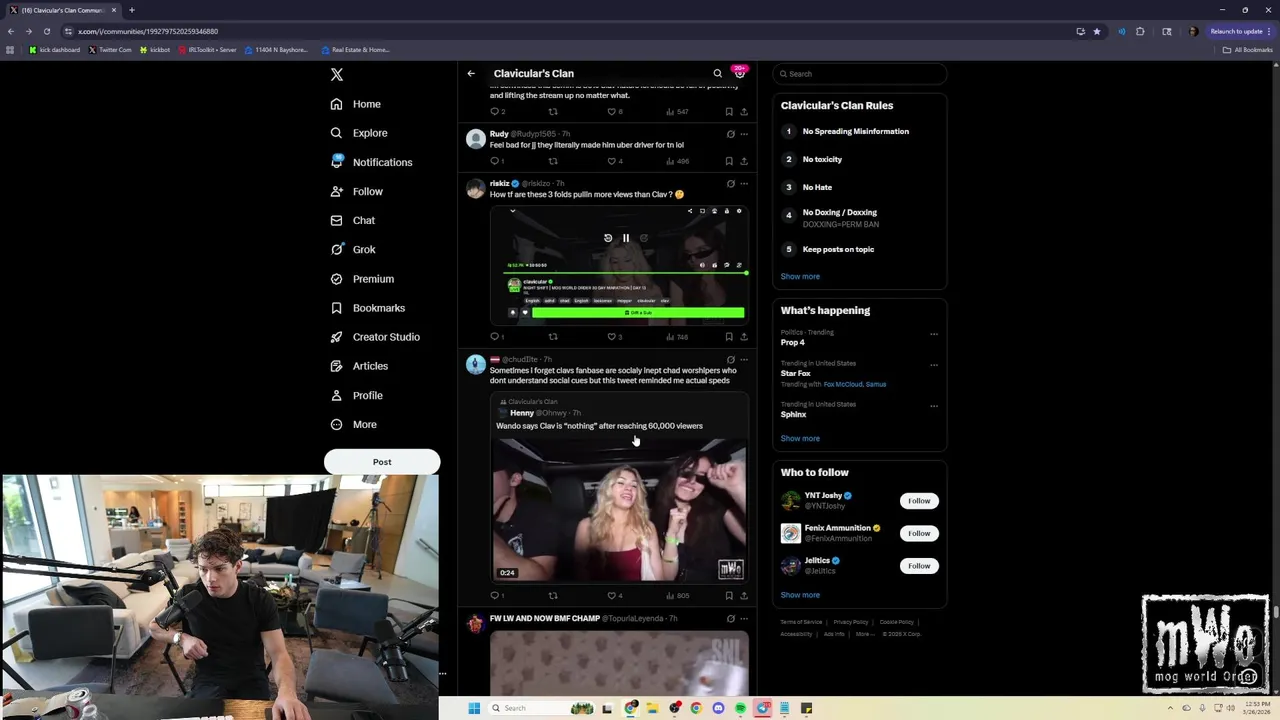The image size is (1280, 720).
Task: Open All Bookmarks folder
Action: click(1247, 50)
